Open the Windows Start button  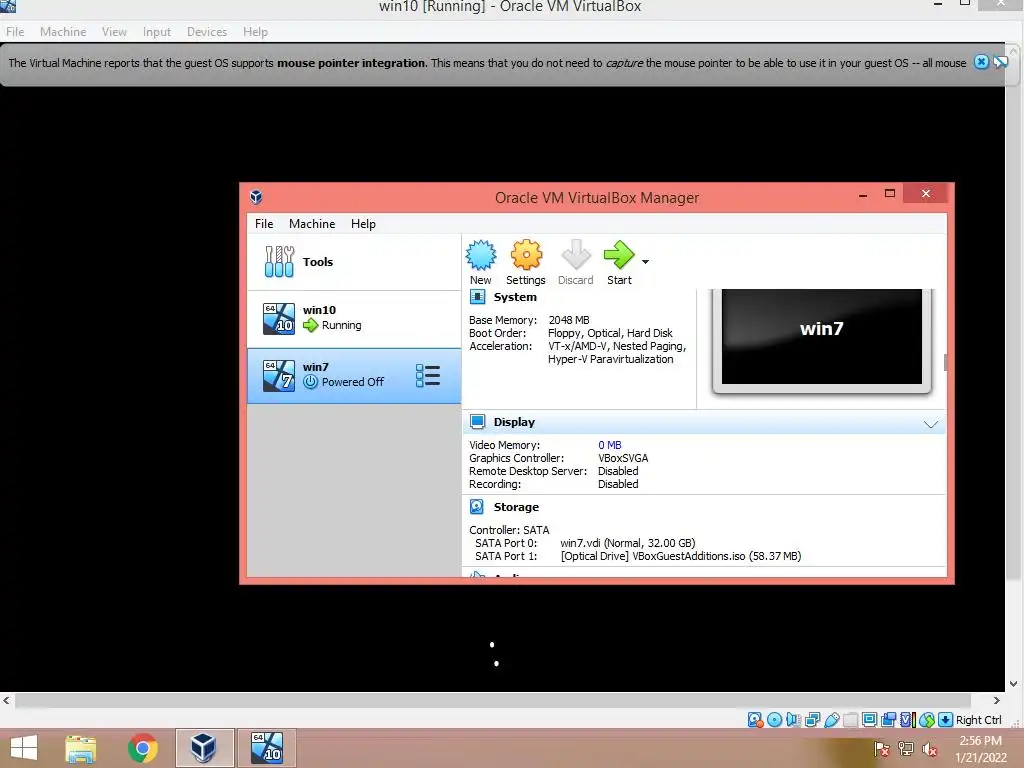tap(24, 748)
